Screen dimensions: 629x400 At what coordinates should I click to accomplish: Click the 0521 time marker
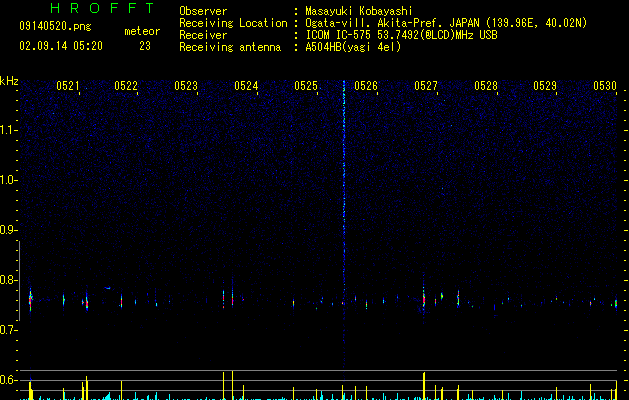(x=67, y=85)
